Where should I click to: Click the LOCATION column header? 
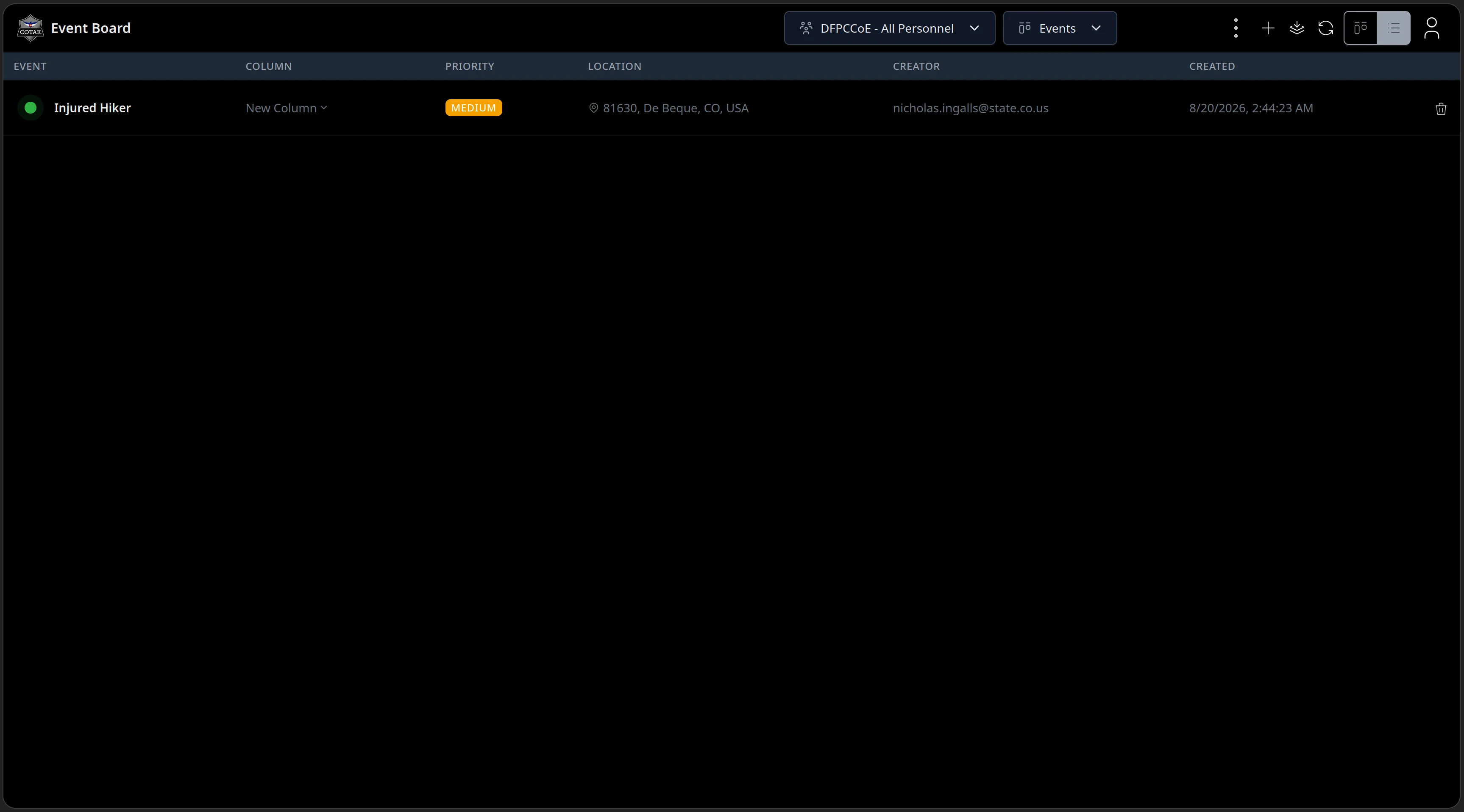tap(614, 66)
